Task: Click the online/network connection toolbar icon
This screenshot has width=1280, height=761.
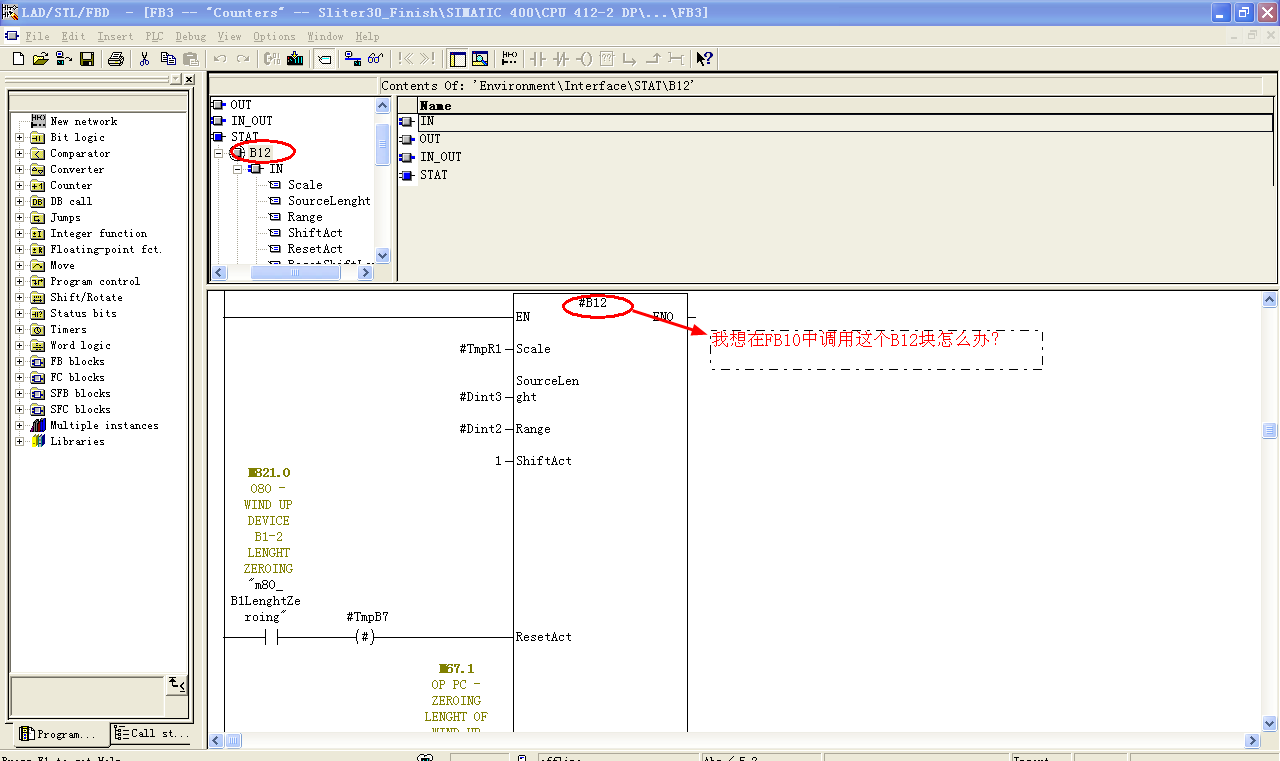Action: [352, 59]
